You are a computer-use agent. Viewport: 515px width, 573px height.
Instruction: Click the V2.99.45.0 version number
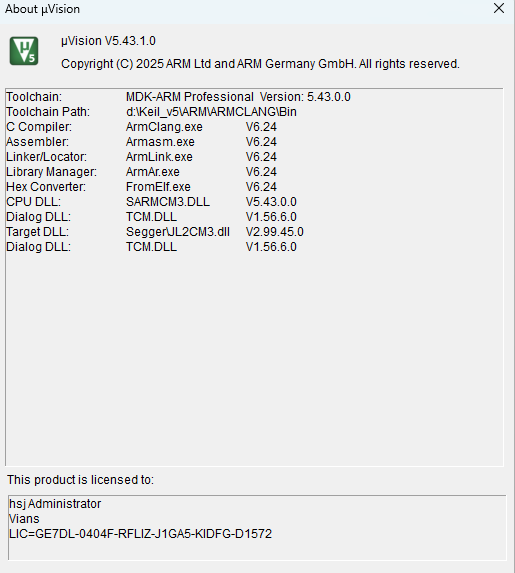[x=274, y=232]
